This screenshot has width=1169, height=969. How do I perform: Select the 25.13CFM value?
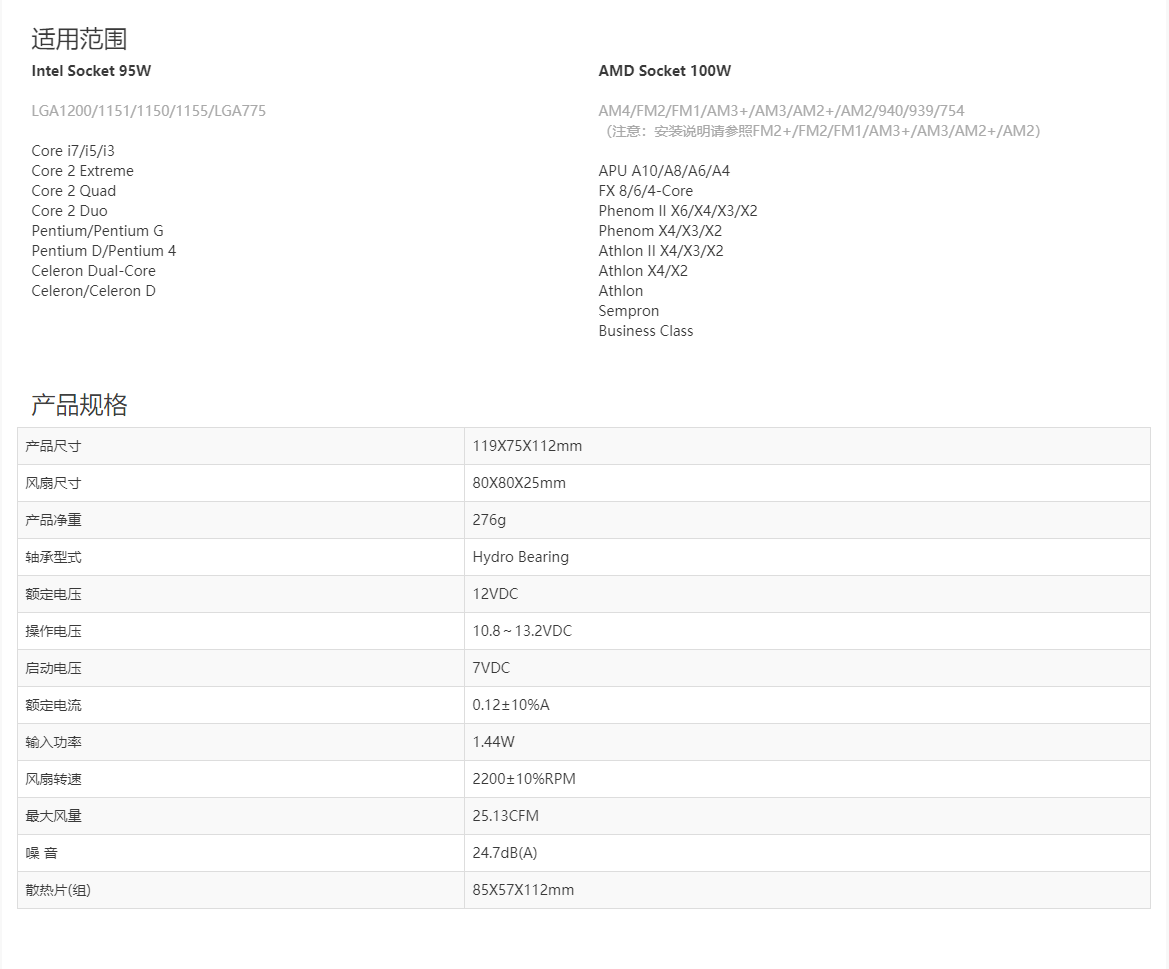tap(505, 816)
